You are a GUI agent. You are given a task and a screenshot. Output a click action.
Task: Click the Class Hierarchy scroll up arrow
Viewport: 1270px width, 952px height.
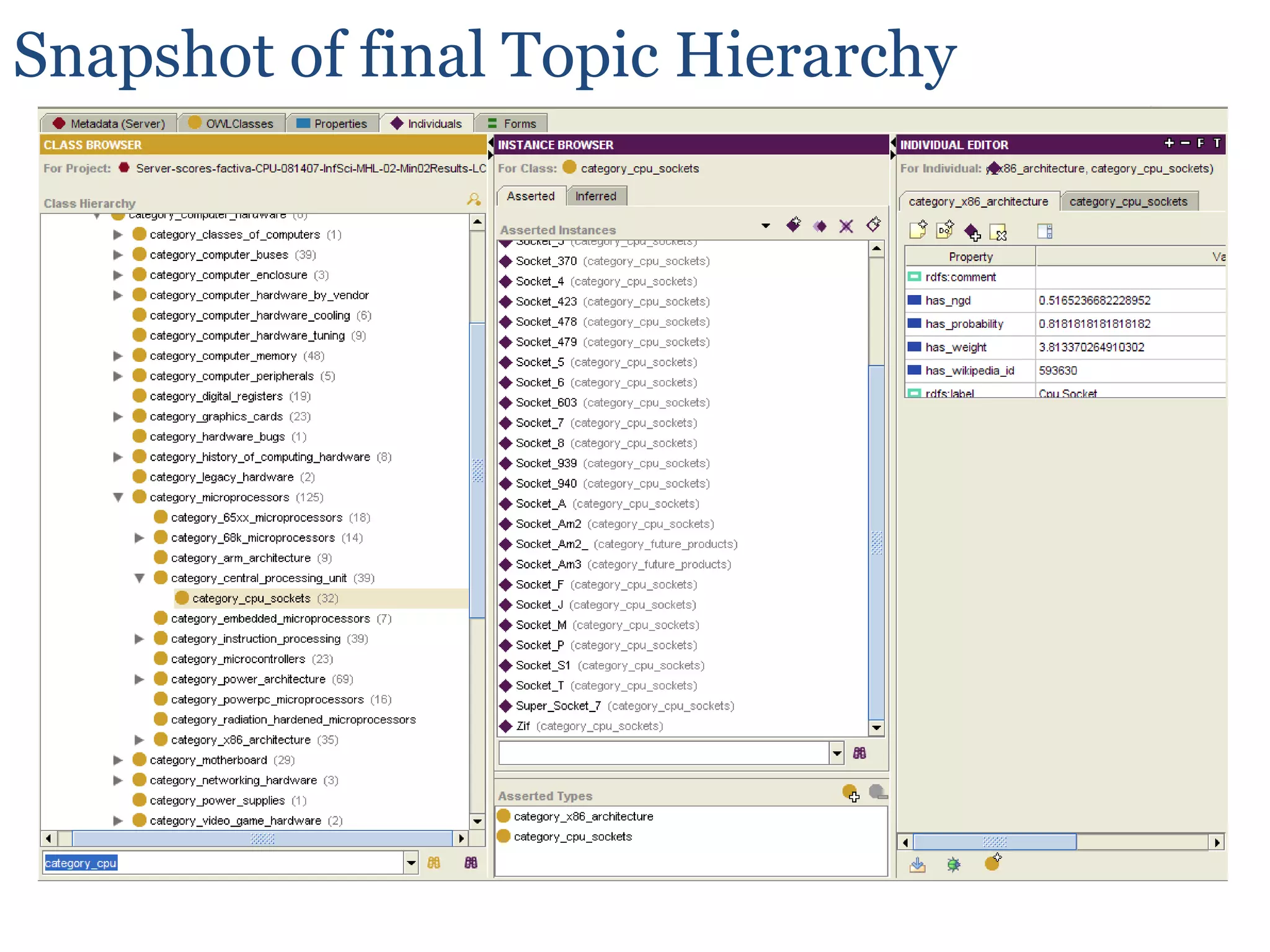tap(477, 222)
